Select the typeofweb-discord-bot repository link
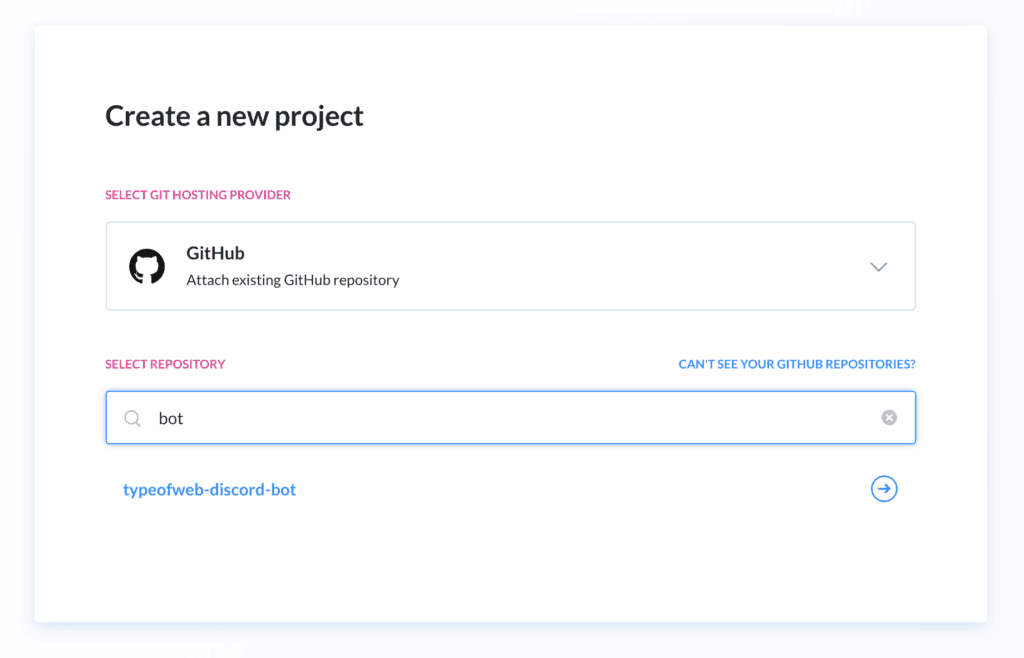 [210, 490]
